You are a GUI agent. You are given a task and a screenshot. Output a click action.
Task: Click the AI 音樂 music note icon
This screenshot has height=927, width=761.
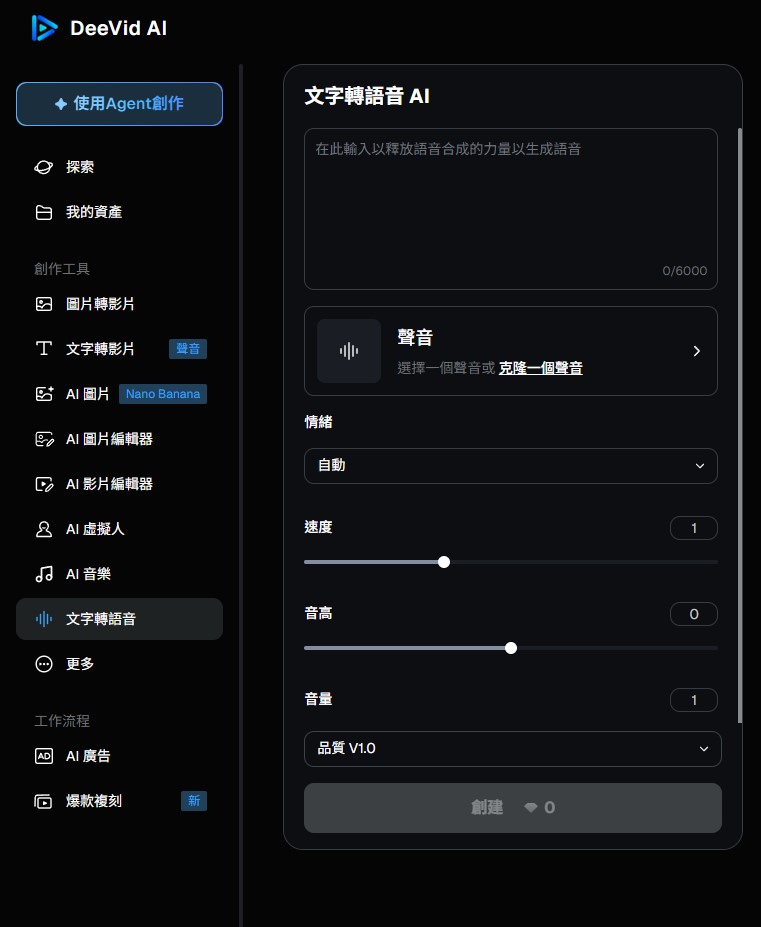click(44, 574)
